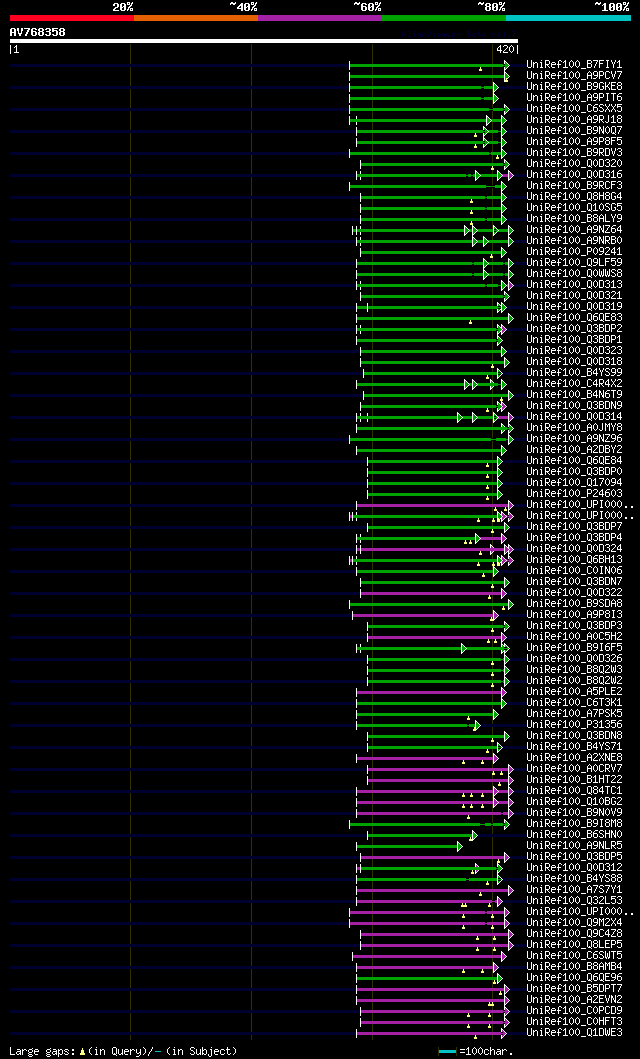Open the UniRef100_A0JMY8 entry
This screenshot has height=1059, width=640.
[x=574, y=428]
